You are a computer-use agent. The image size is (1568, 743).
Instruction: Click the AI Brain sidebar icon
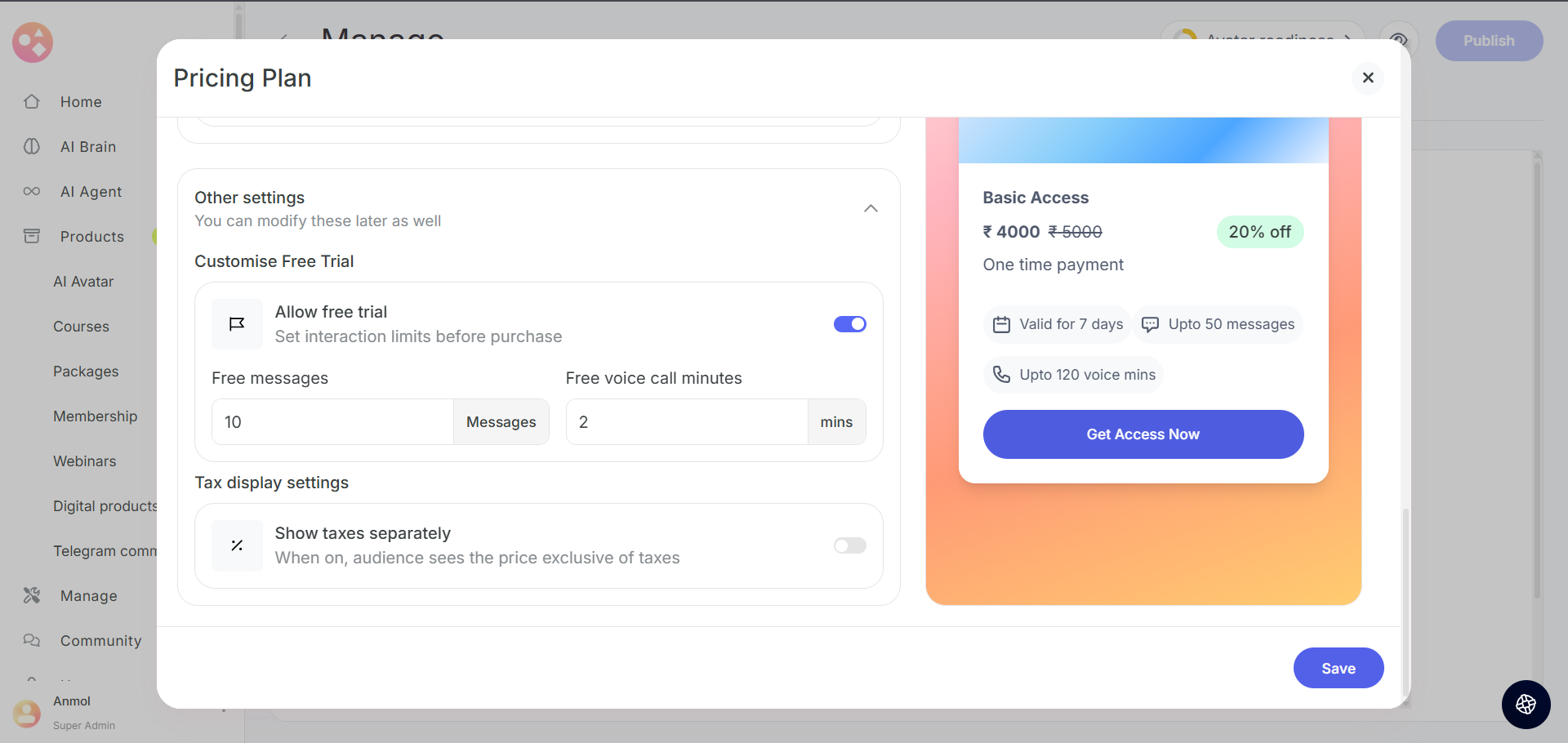click(x=32, y=147)
